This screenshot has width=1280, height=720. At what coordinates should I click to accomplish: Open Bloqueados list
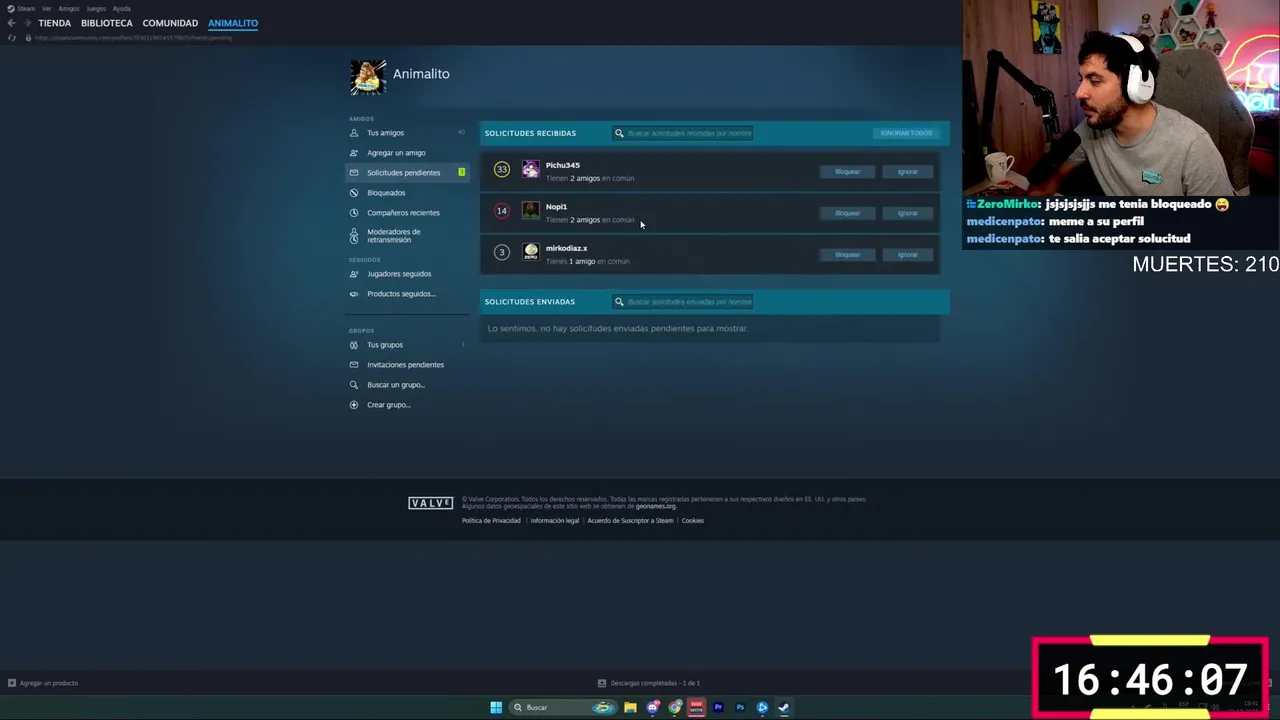coord(386,193)
